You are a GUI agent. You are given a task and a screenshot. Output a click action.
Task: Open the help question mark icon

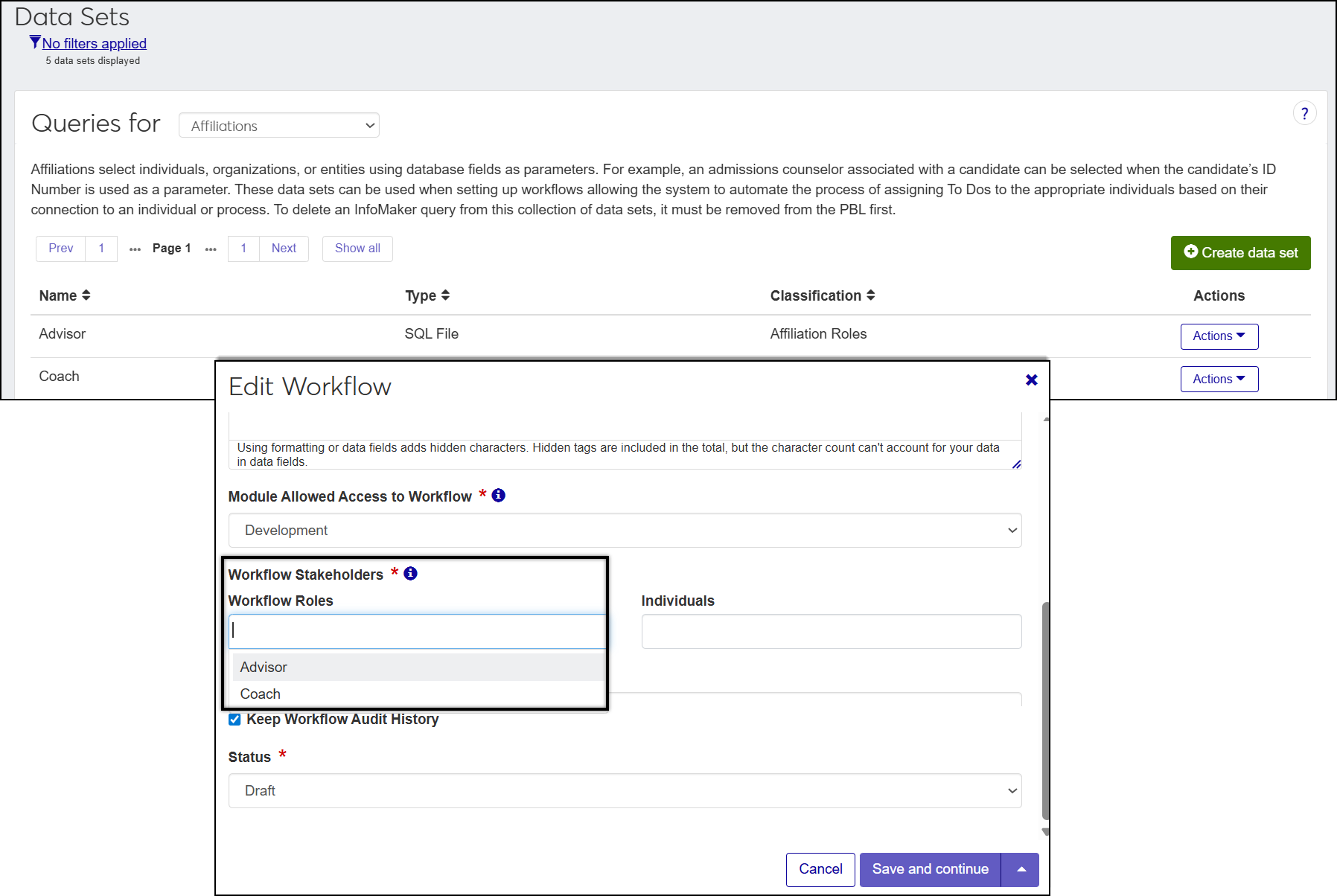pos(1304,114)
